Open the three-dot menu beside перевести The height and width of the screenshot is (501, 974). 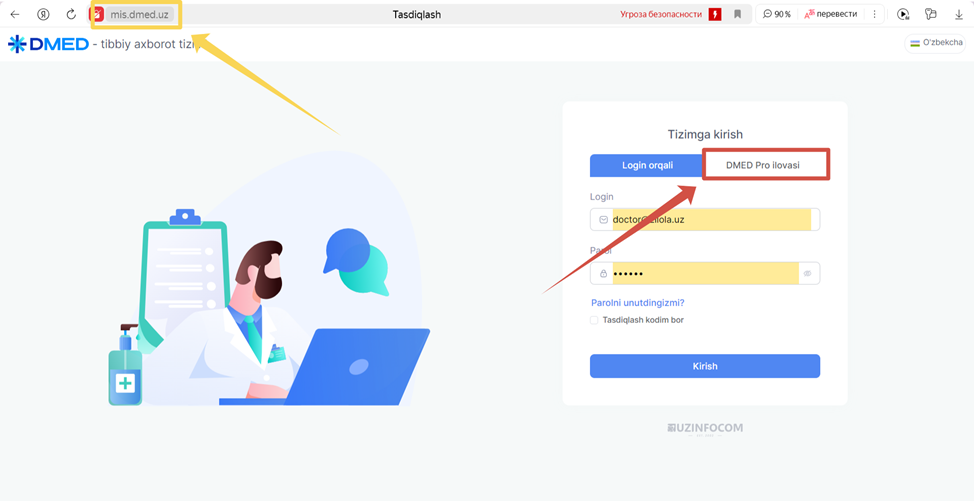coord(875,14)
